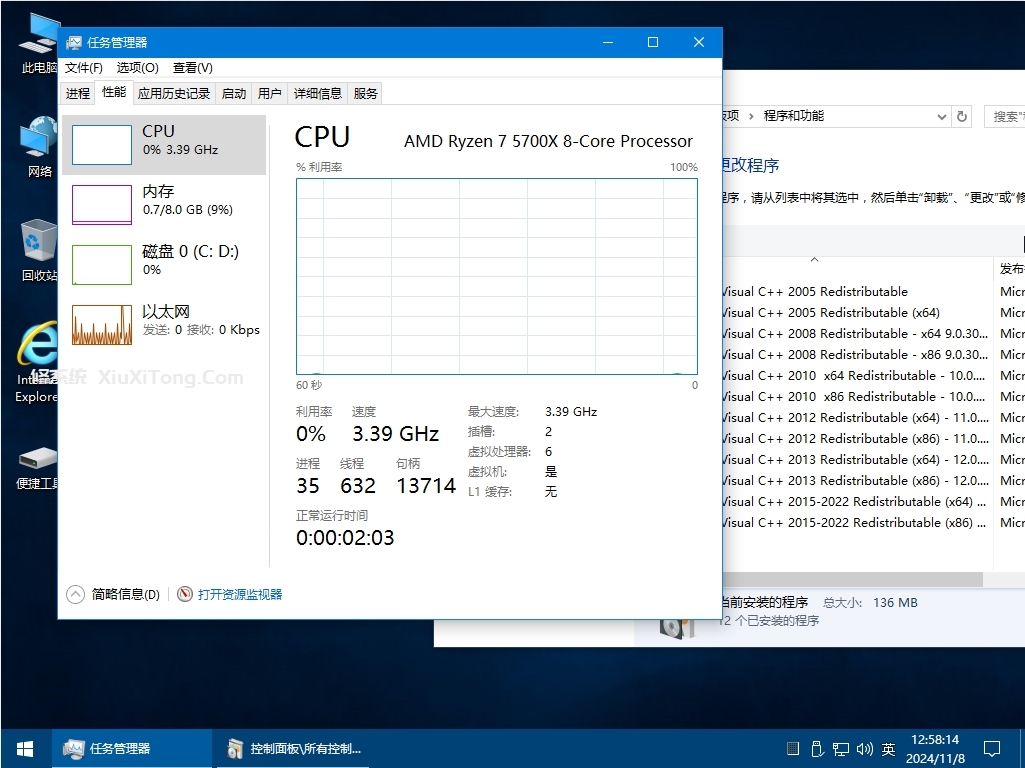Open the 便捷工具 desktop icon
Screen dimensions: 1025x768
point(37,468)
